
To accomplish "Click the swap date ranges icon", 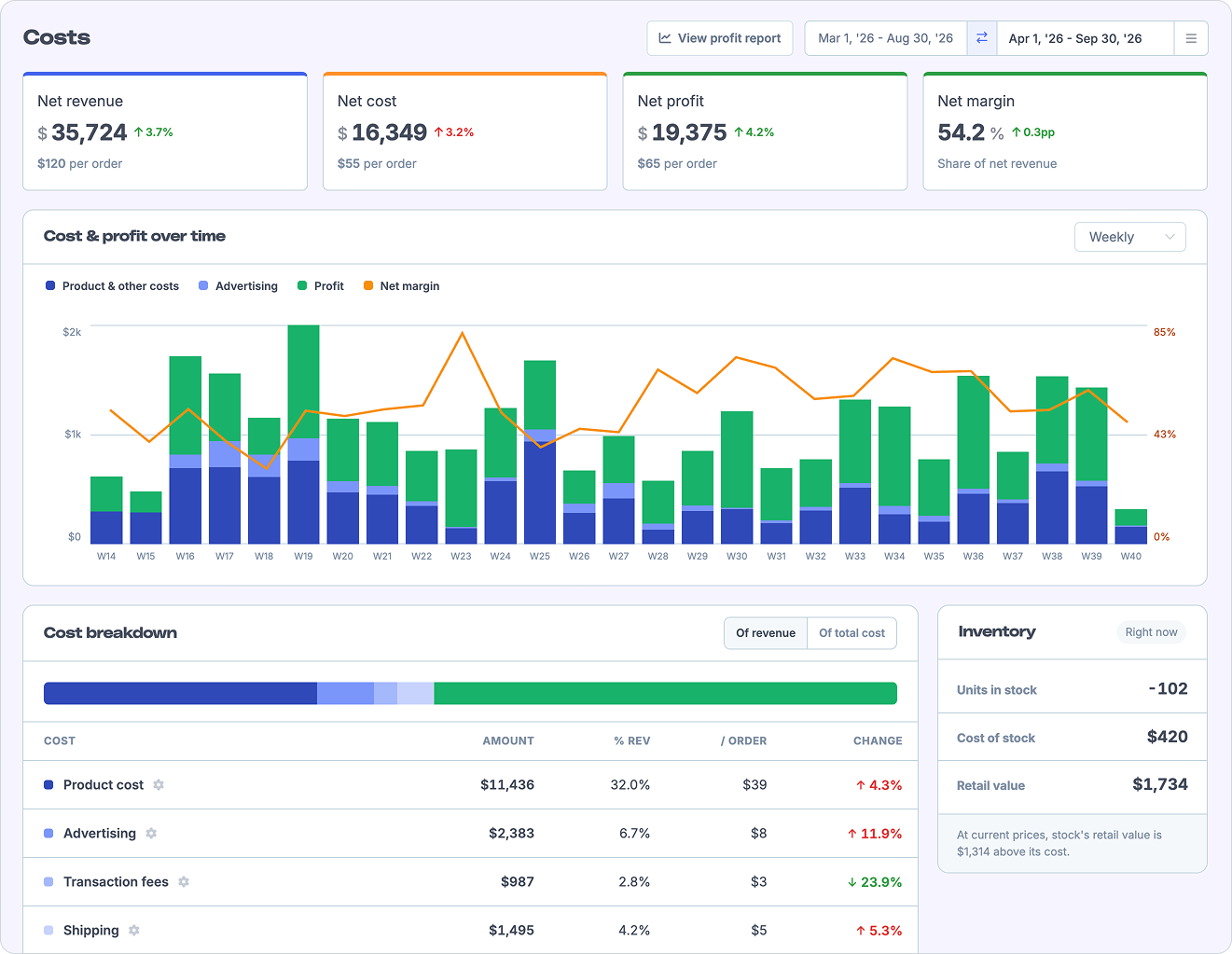I will (981, 38).
